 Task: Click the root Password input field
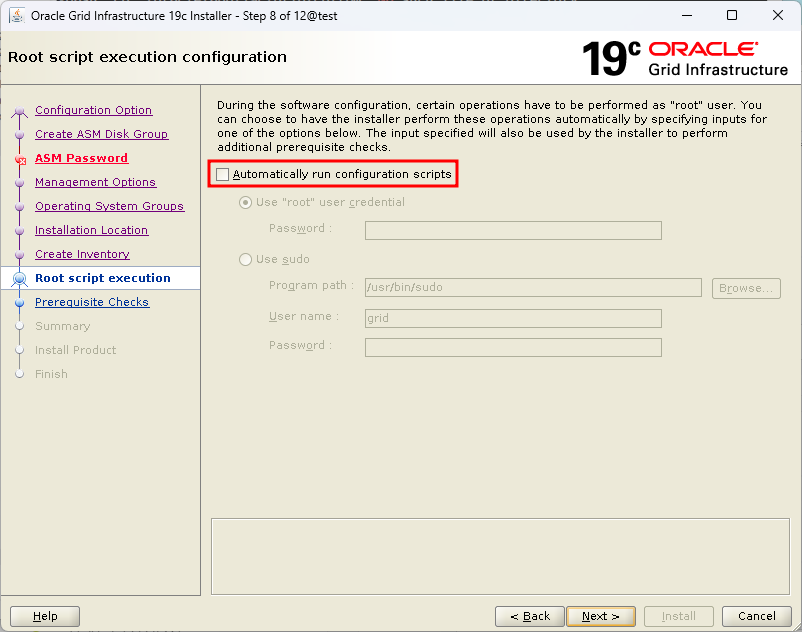[513, 231]
